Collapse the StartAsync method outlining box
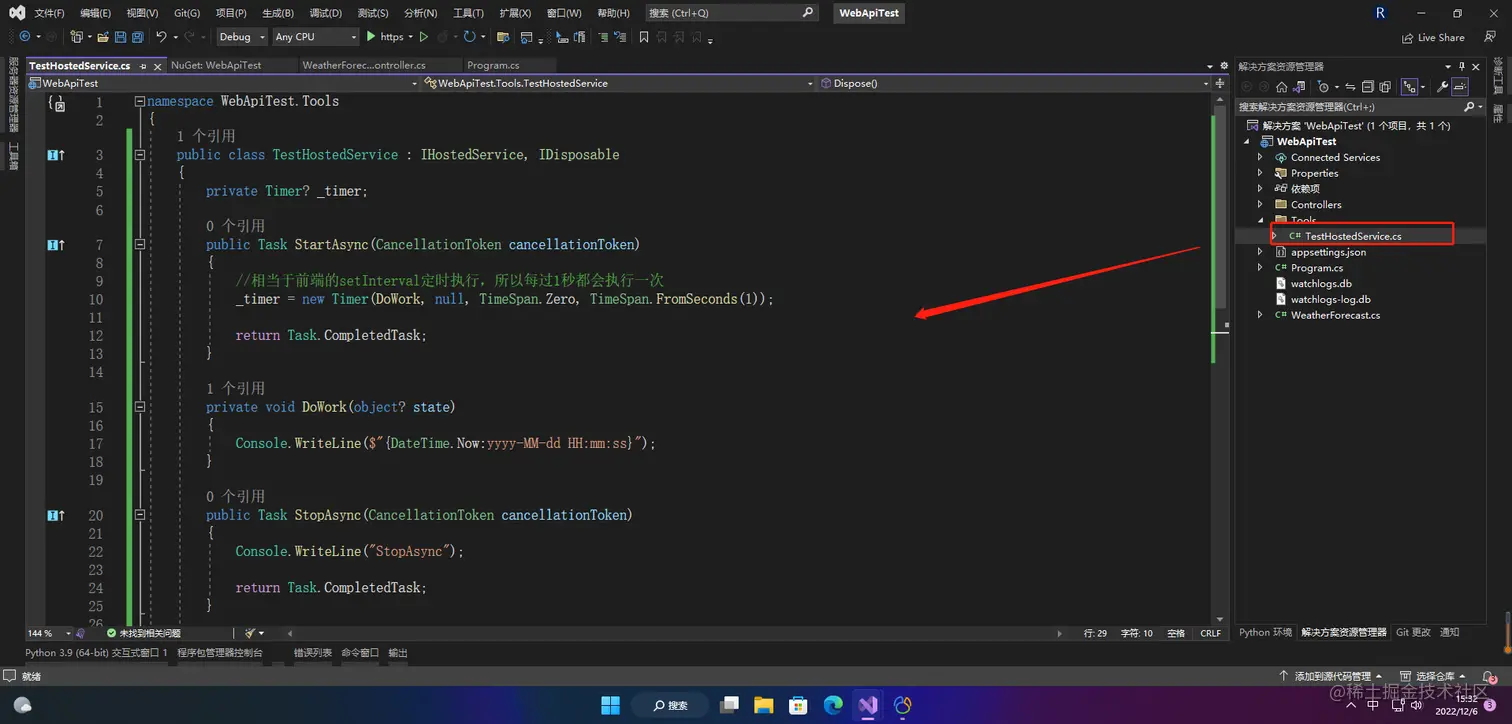Image resolution: width=1512 pixels, height=724 pixels. pos(140,245)
